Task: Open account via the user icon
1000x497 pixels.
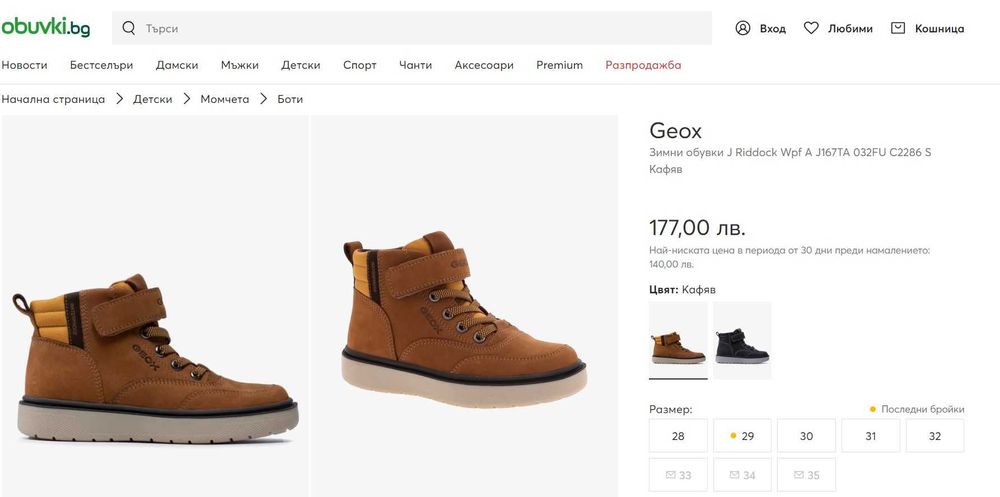Action: point(743,28)
